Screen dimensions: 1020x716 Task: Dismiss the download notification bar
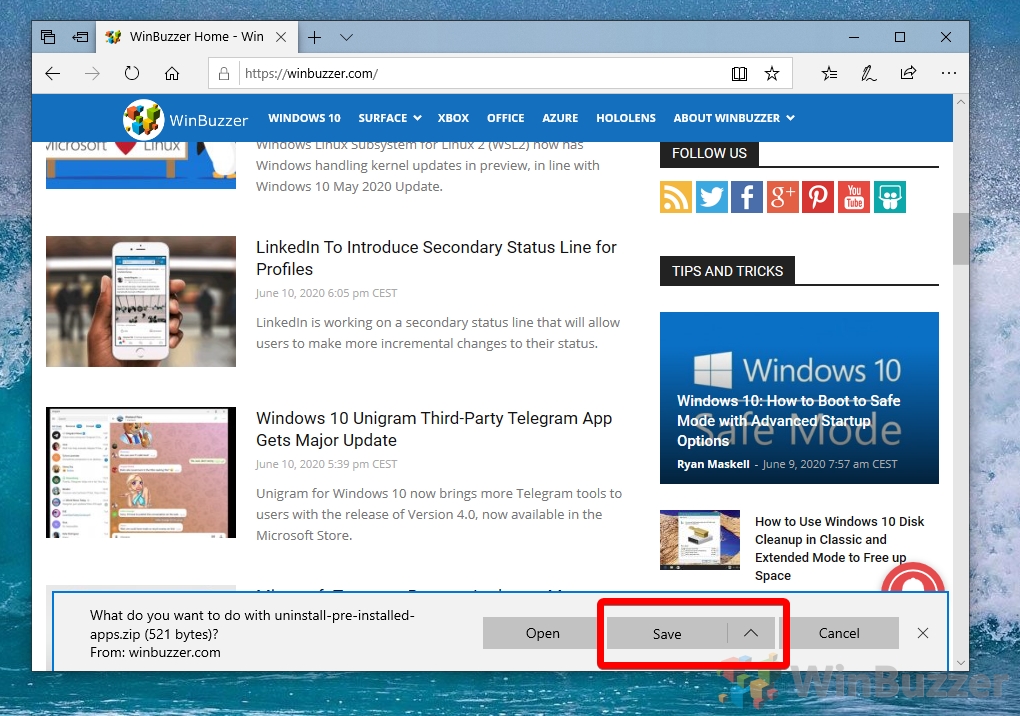tap(922, 633)
